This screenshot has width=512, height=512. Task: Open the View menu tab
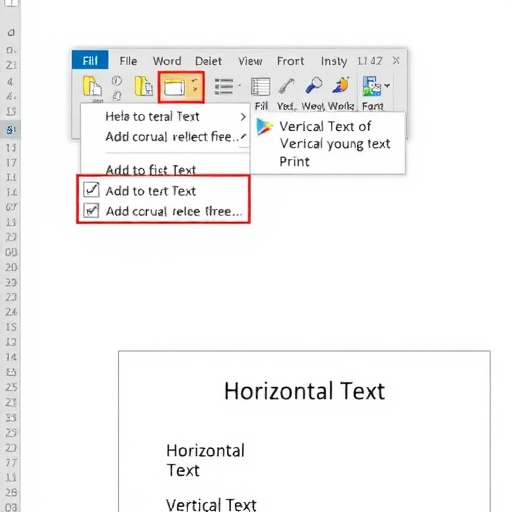coord(250,61)
